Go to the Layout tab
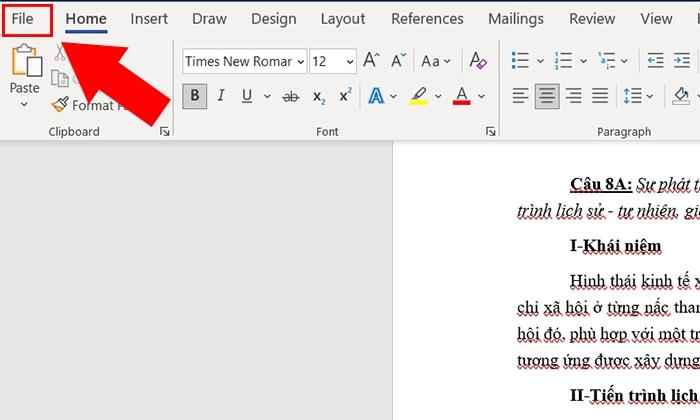Viewport: 700px width, 420px height. [x=343, y=19]
